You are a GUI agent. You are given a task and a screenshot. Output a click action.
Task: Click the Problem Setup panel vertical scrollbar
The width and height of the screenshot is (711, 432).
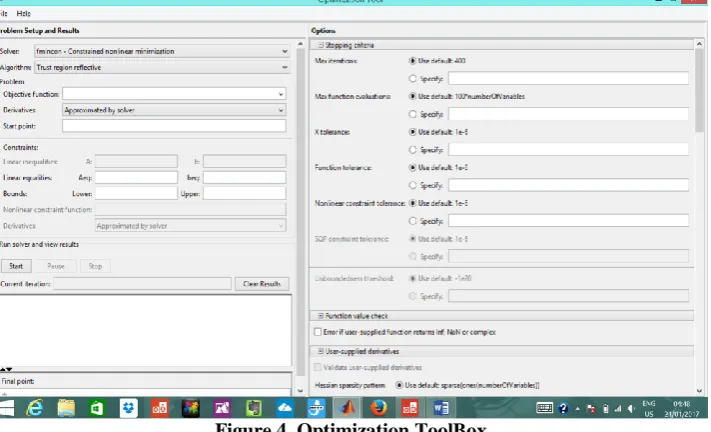[x=300, y=211]
